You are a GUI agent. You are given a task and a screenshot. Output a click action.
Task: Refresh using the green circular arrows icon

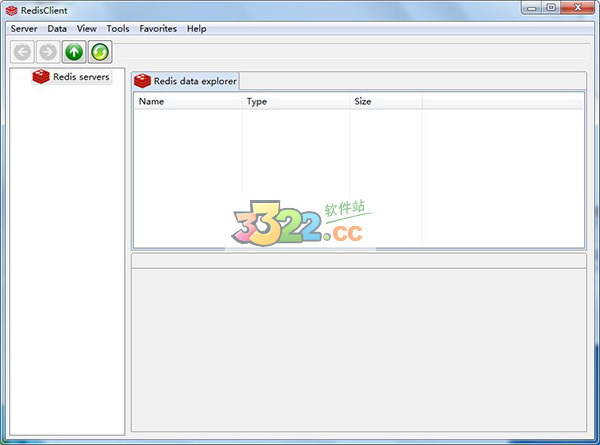100,52
